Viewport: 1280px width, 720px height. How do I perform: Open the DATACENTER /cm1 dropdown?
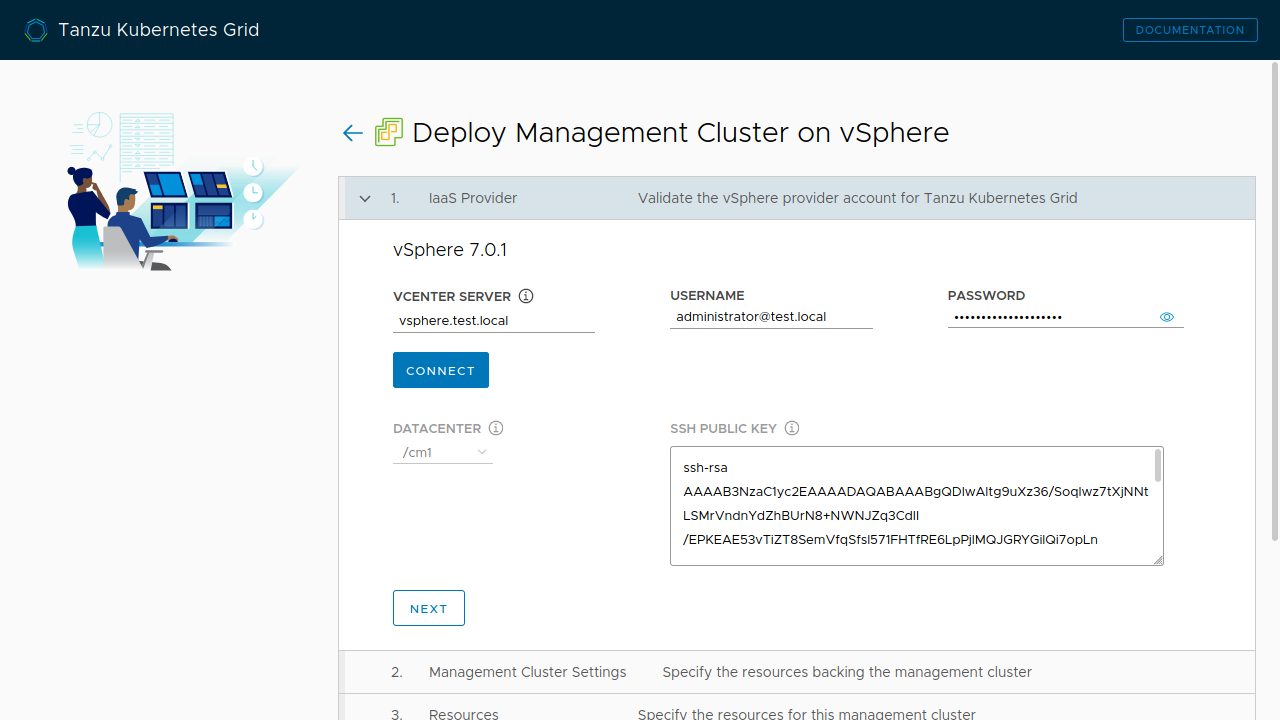pos(443,453)
